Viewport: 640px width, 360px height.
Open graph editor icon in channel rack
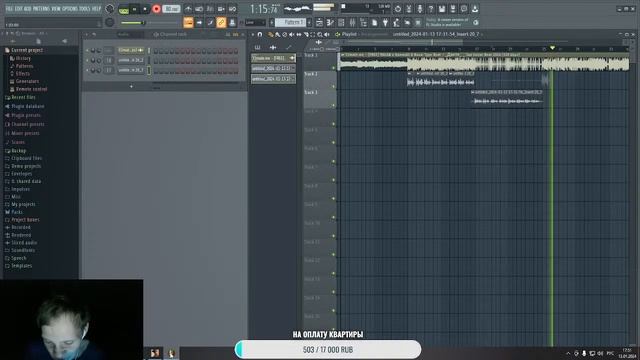228,35
